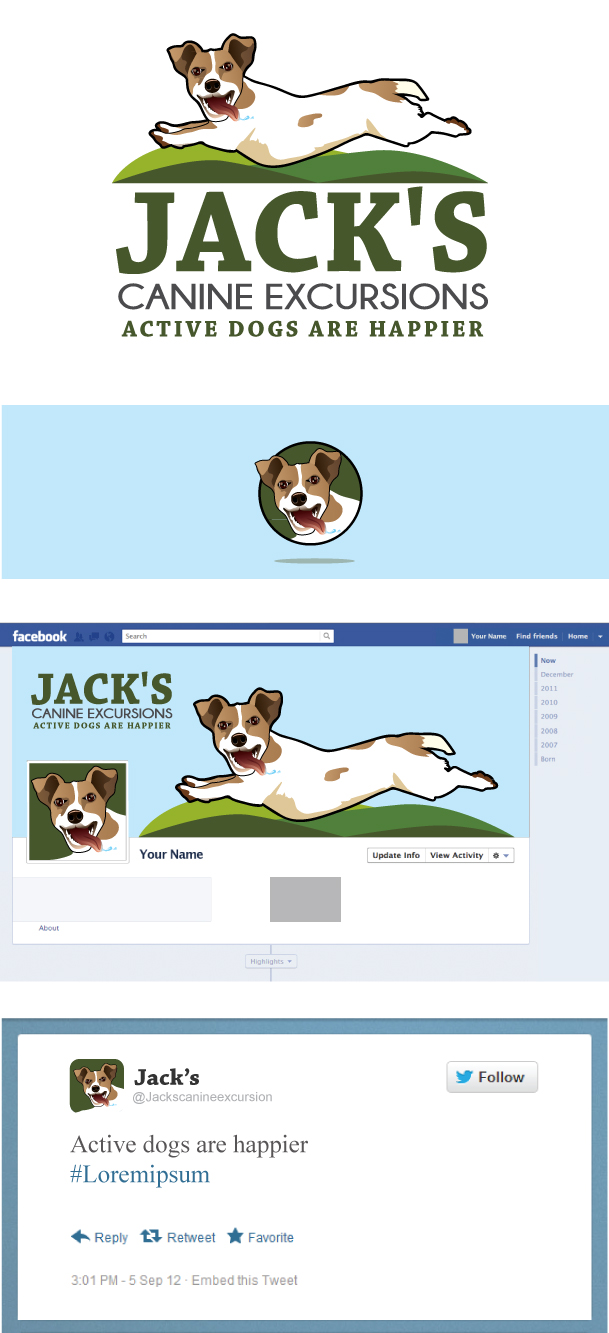This screenshot has width=609, height=1333.
Task: Jump to 2011 on the timeline
Action: pyautogui.click(x=549, y=689)
